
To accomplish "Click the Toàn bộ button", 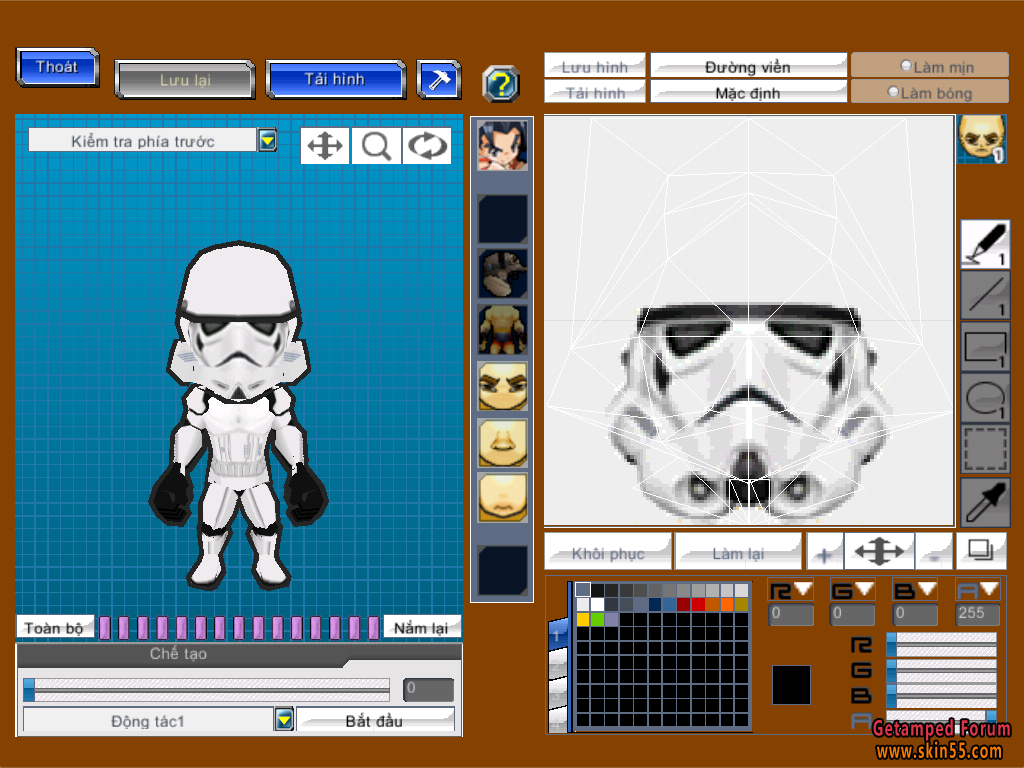I will click(54, 627).
